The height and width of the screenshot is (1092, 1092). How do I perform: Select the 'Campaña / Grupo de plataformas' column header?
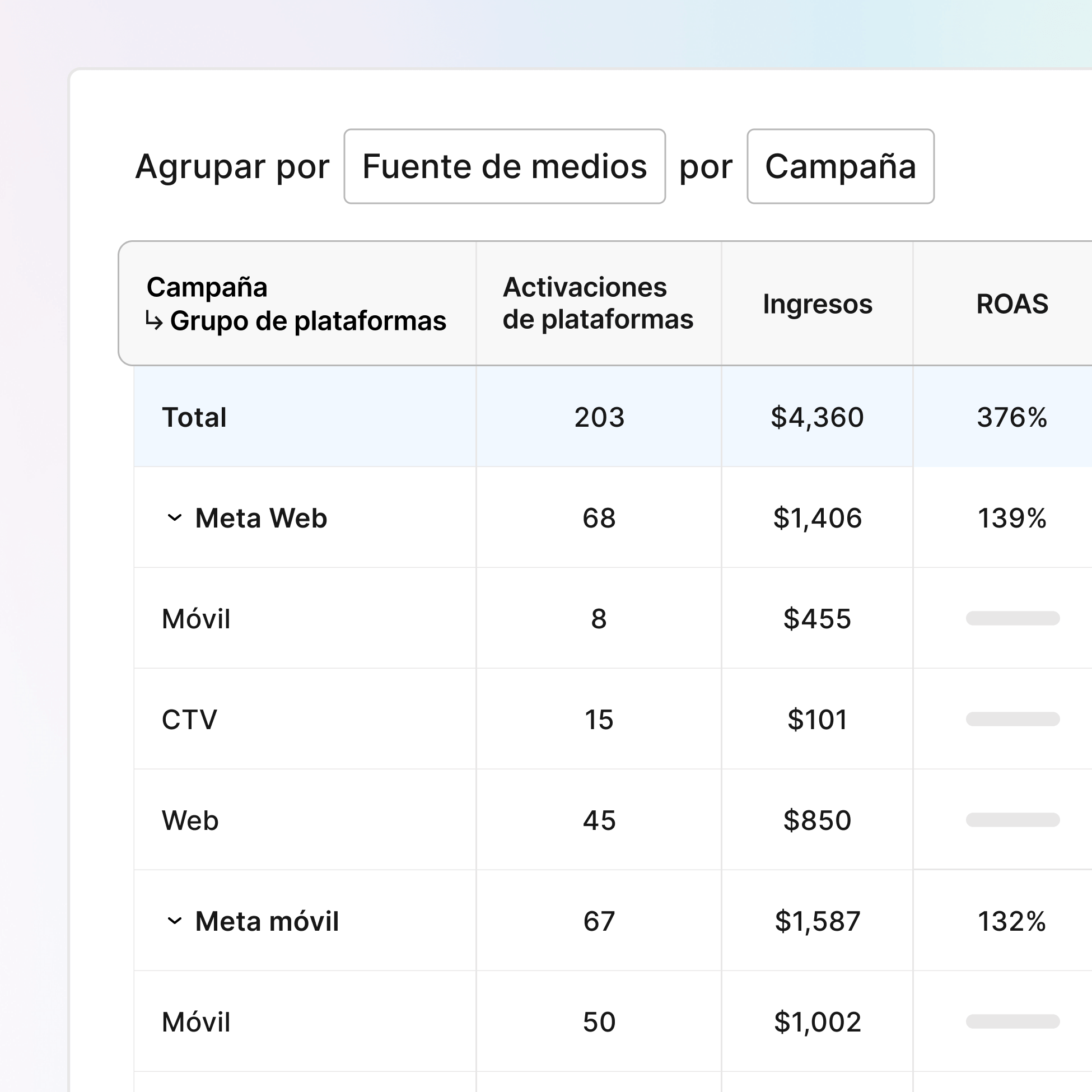pos(297,304)
